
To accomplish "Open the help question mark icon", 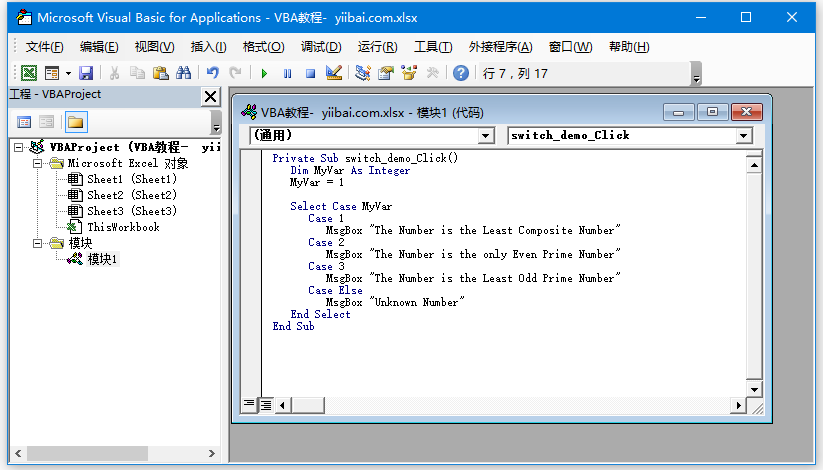I will pos(461,73).
